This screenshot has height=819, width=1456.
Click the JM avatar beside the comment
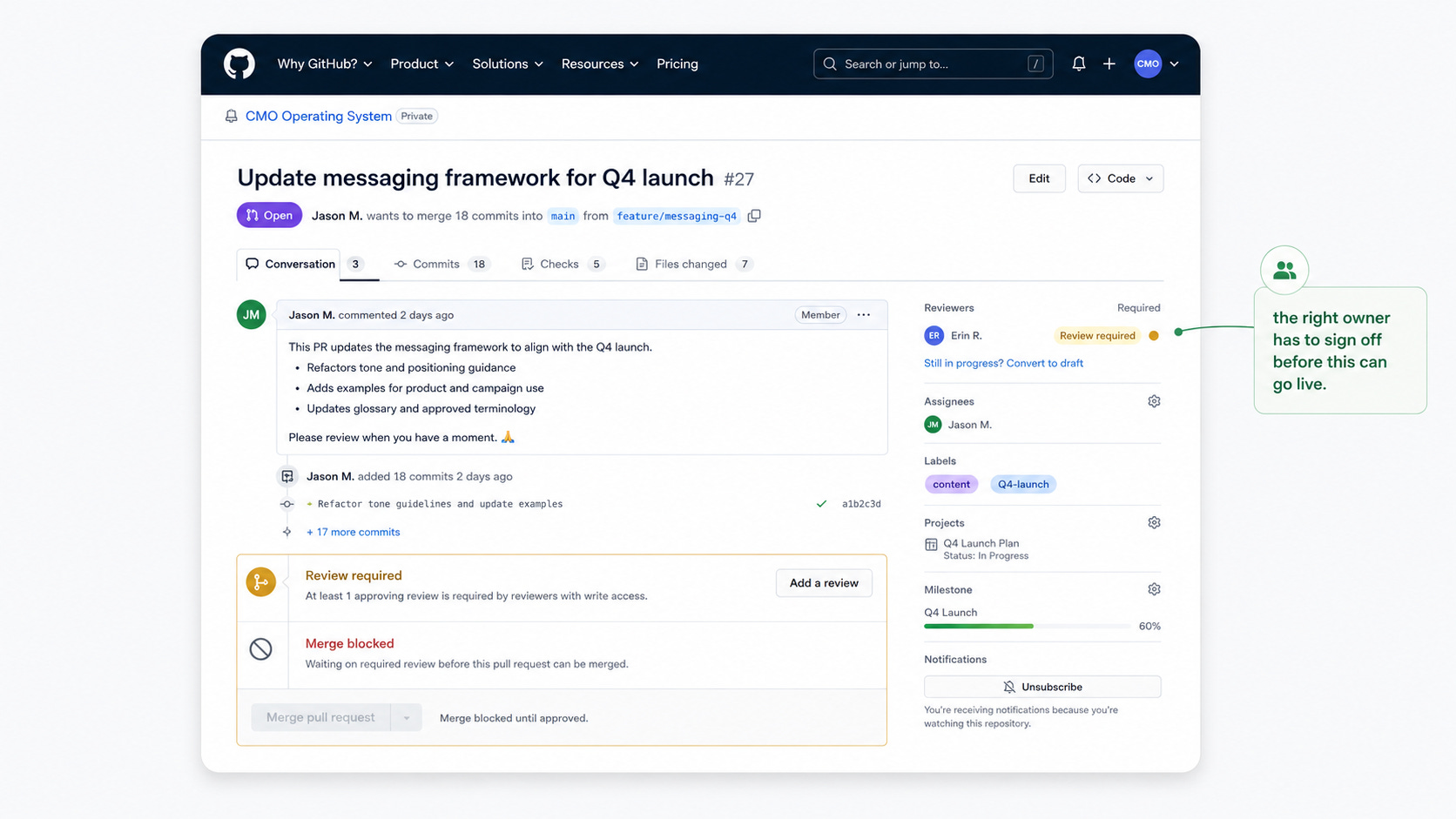tap(252, 315)
